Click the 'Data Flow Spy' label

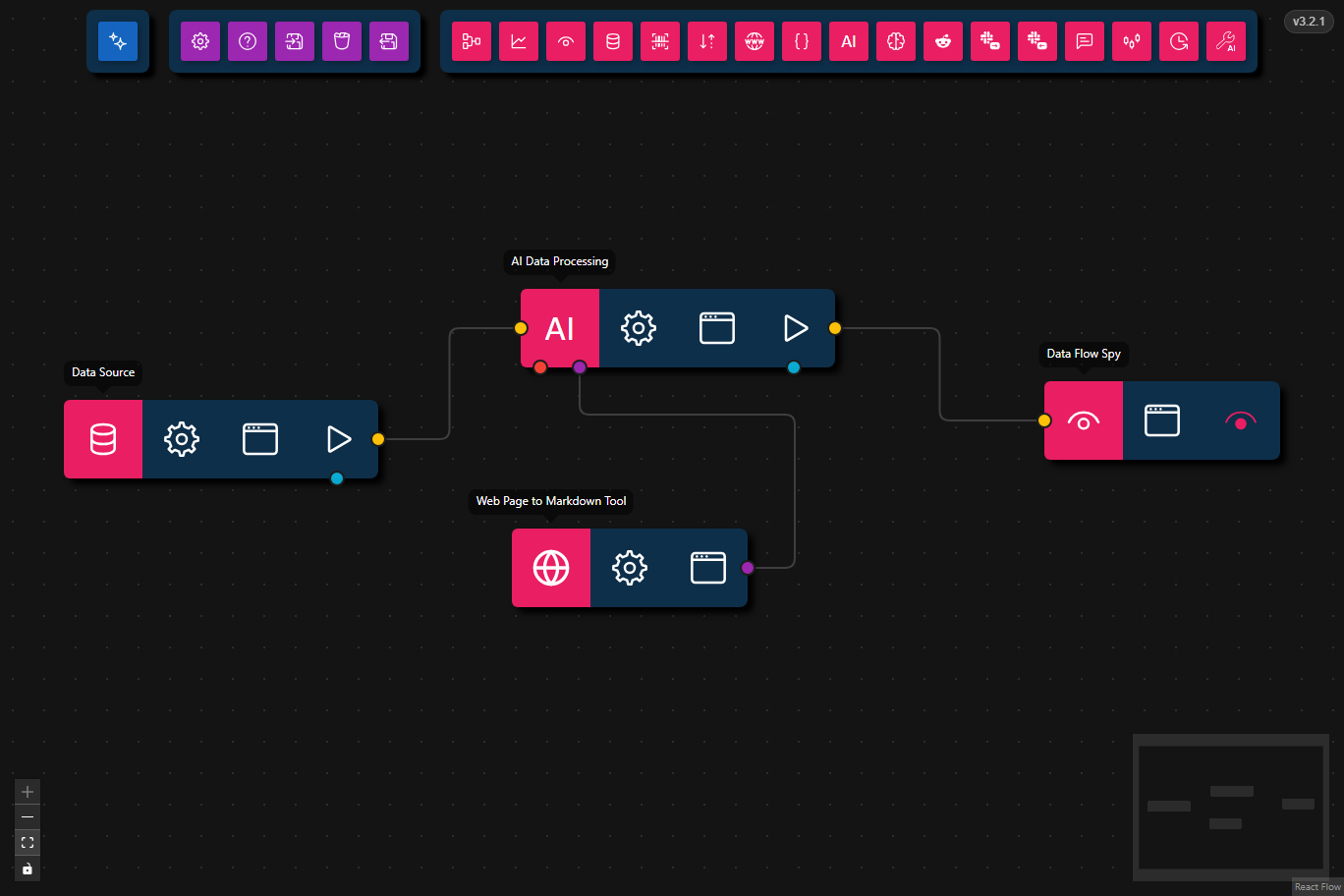(x=1084, y=354)
